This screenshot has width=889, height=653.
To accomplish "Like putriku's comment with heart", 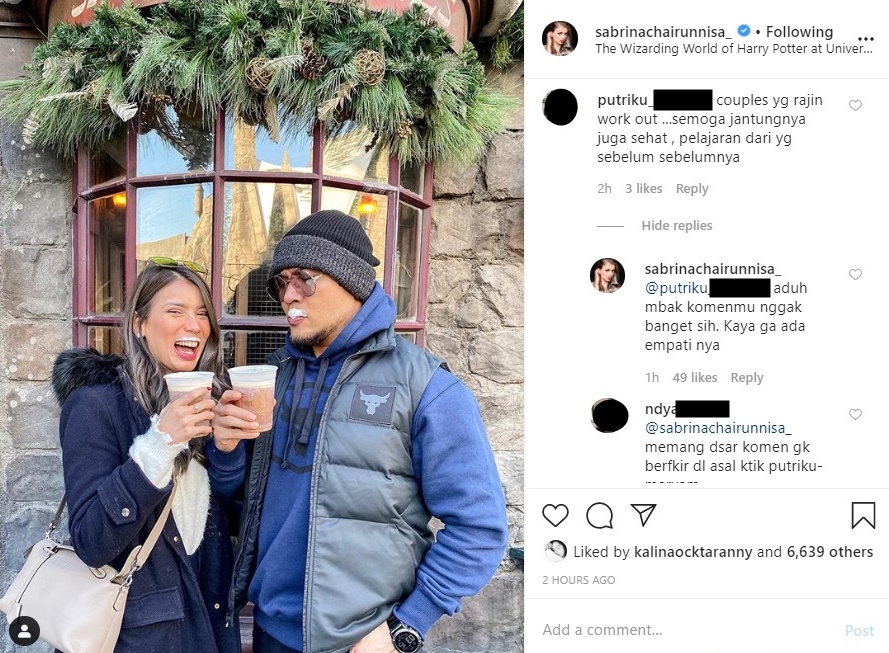I will (x=855, y=106).
